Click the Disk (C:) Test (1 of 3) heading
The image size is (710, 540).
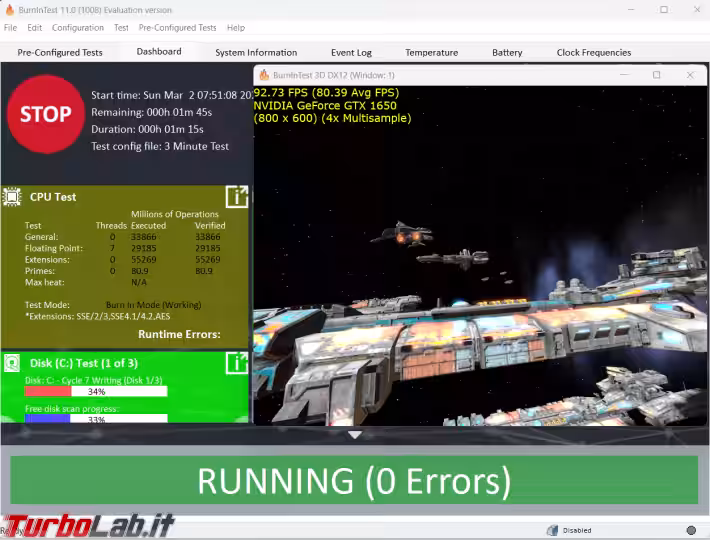(84, 363)
